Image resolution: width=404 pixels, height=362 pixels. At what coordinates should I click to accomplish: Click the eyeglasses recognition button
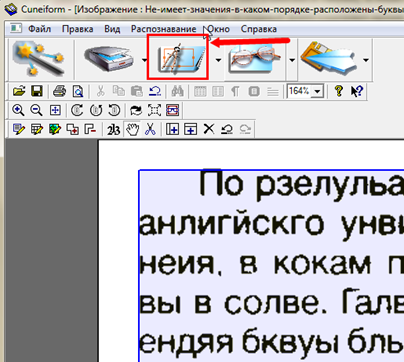(x=256, y=59)
